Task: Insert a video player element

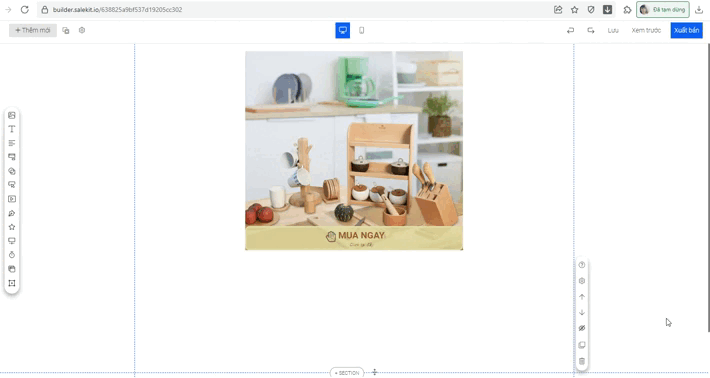Action: point(12,199)
